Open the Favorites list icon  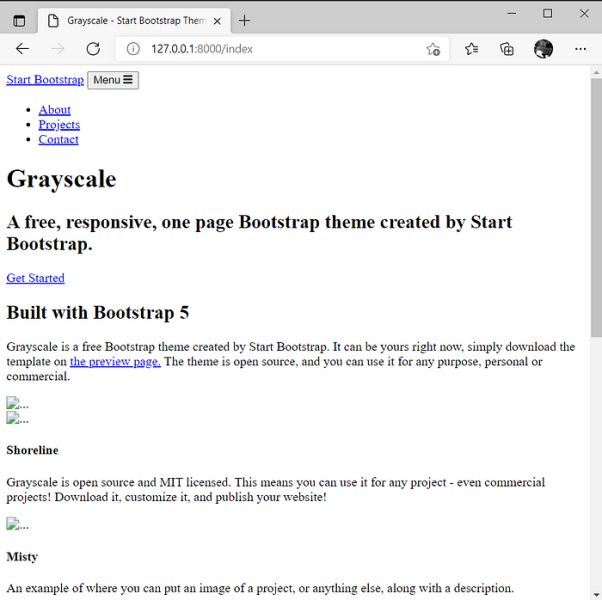click(472, 49)
